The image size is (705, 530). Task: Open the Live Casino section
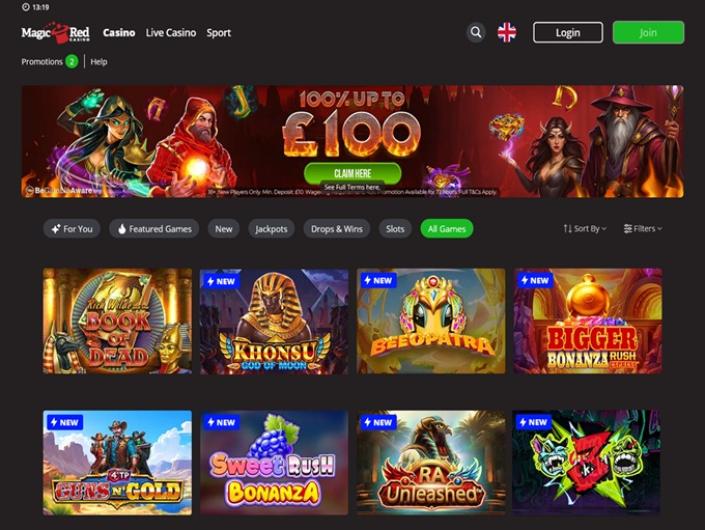tap(171, 33)
